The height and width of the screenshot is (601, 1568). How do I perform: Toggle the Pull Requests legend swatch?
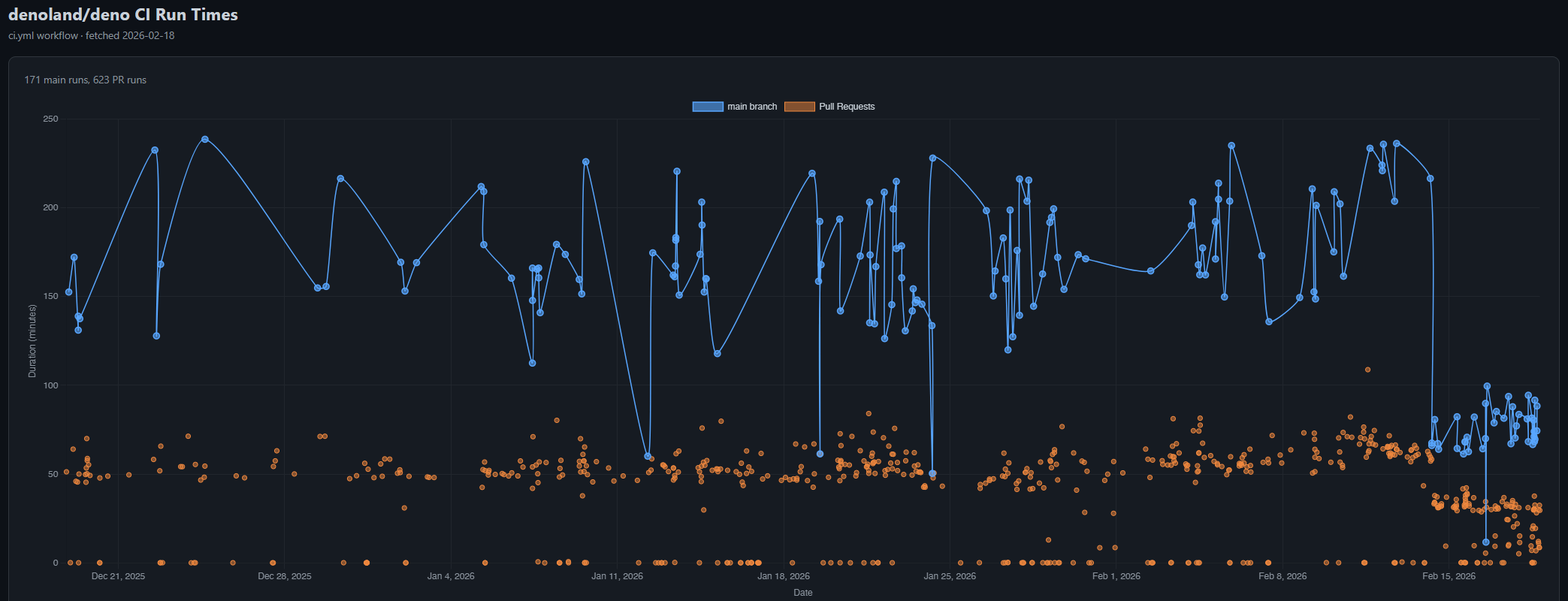pos(799,107)
